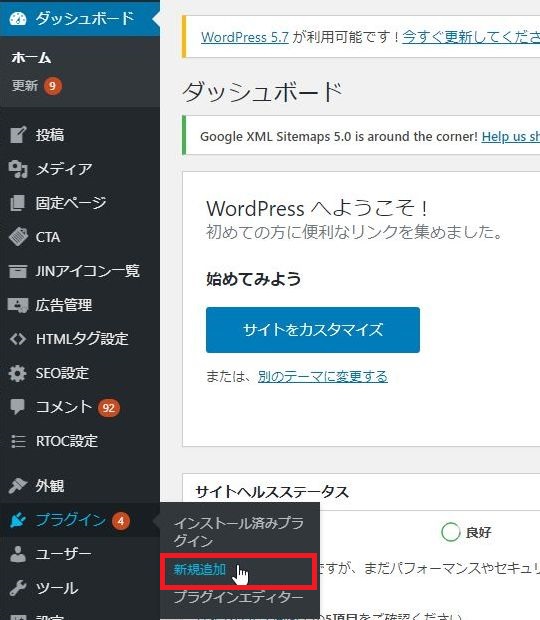Select プラグインエディター in flyout
This screenshot has height=620, width=540.
pos(239,597)
